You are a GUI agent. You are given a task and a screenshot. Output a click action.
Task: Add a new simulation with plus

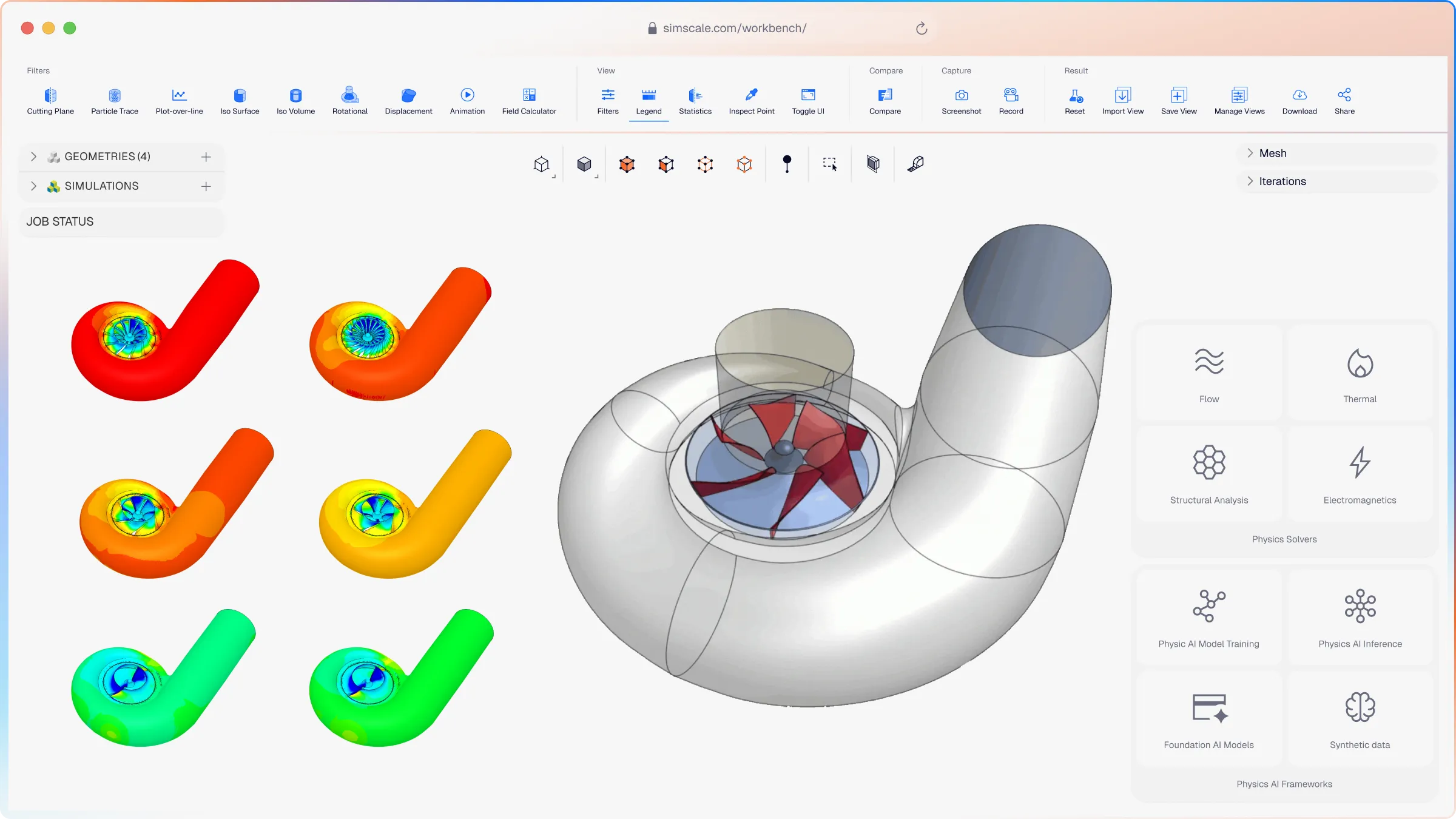coord(206,187)
